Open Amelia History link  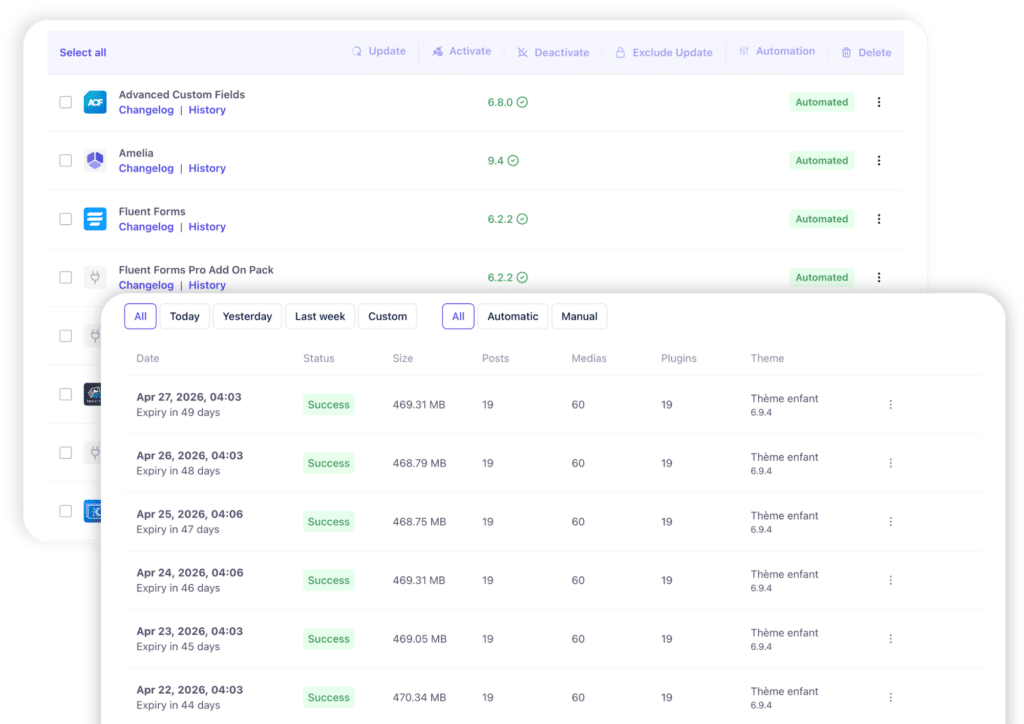(x=207, y=168)
